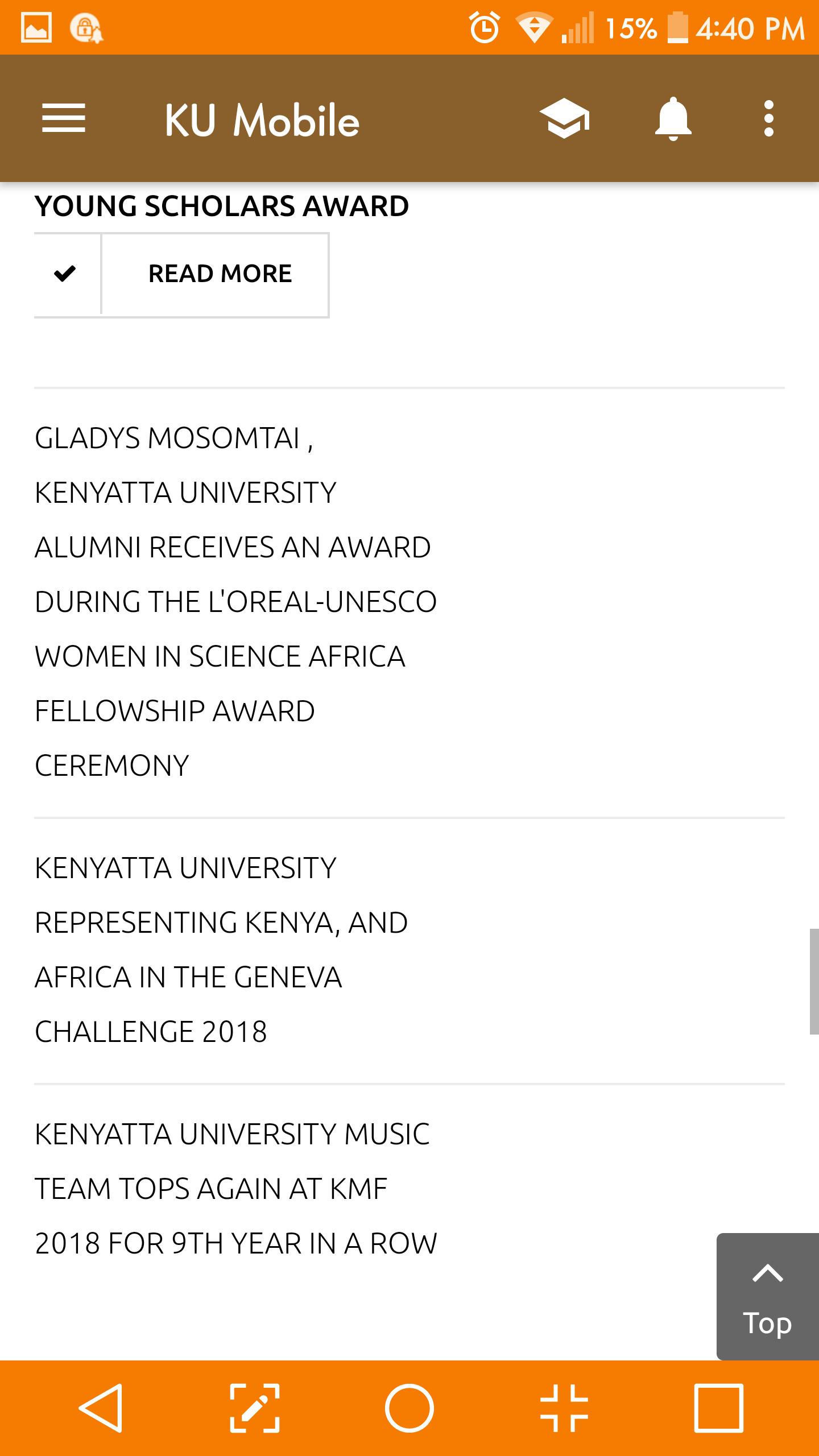Click the page scrollbar handle

[814, 981]
